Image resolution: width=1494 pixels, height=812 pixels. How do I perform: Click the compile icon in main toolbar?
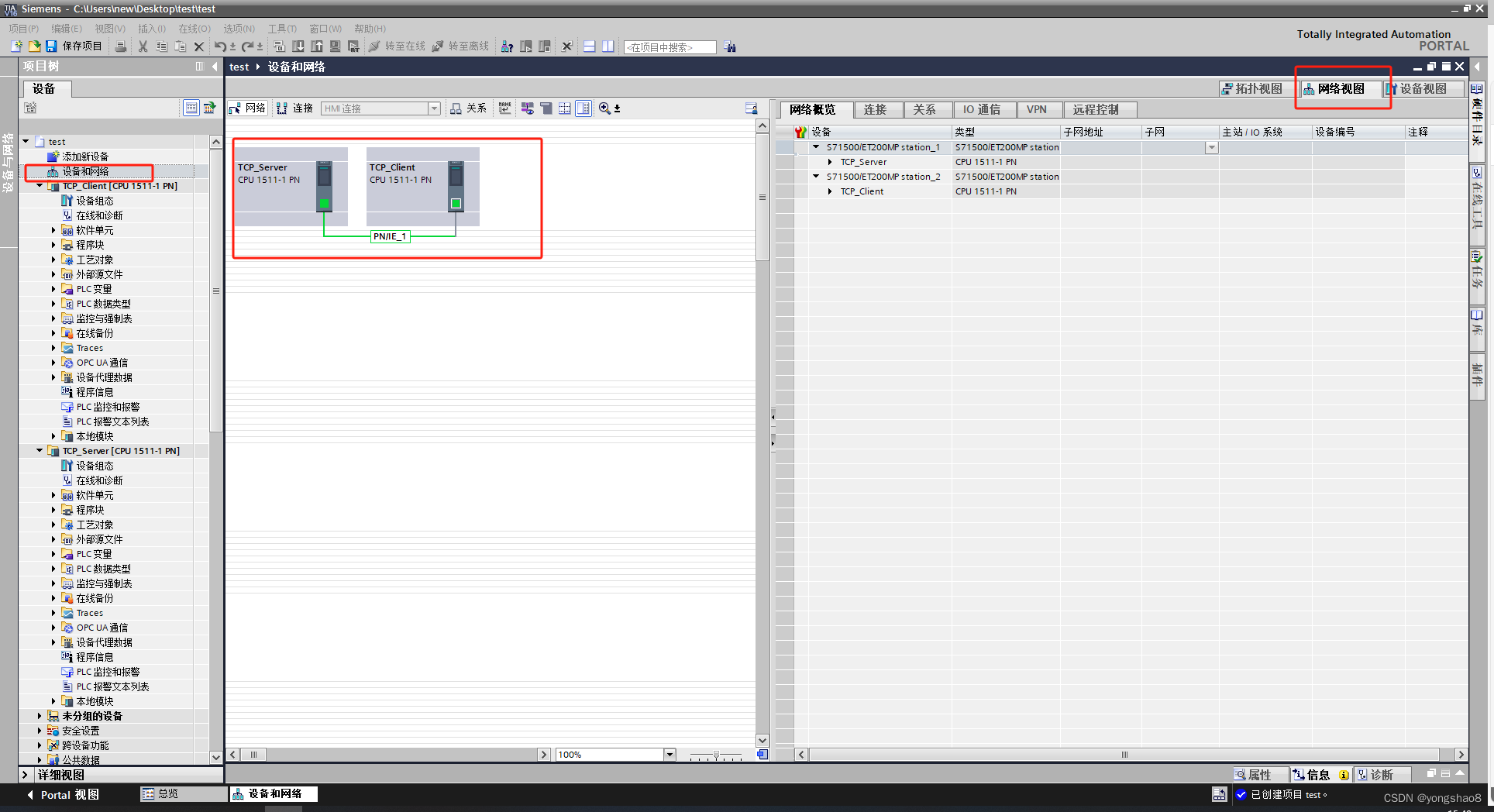(280, 46)
